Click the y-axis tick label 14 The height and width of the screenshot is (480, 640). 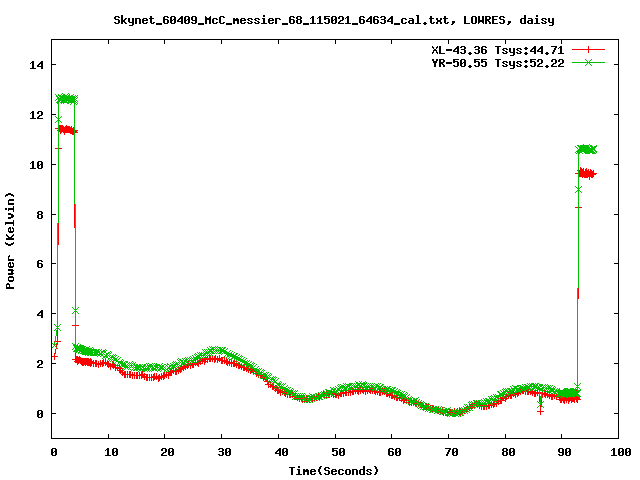(37, 65)
